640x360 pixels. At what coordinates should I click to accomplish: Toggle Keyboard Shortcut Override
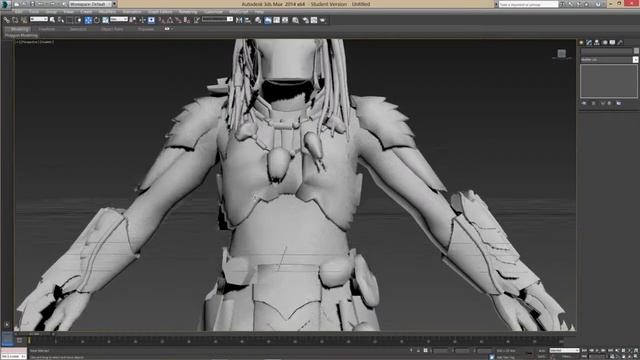pos(151,20)
